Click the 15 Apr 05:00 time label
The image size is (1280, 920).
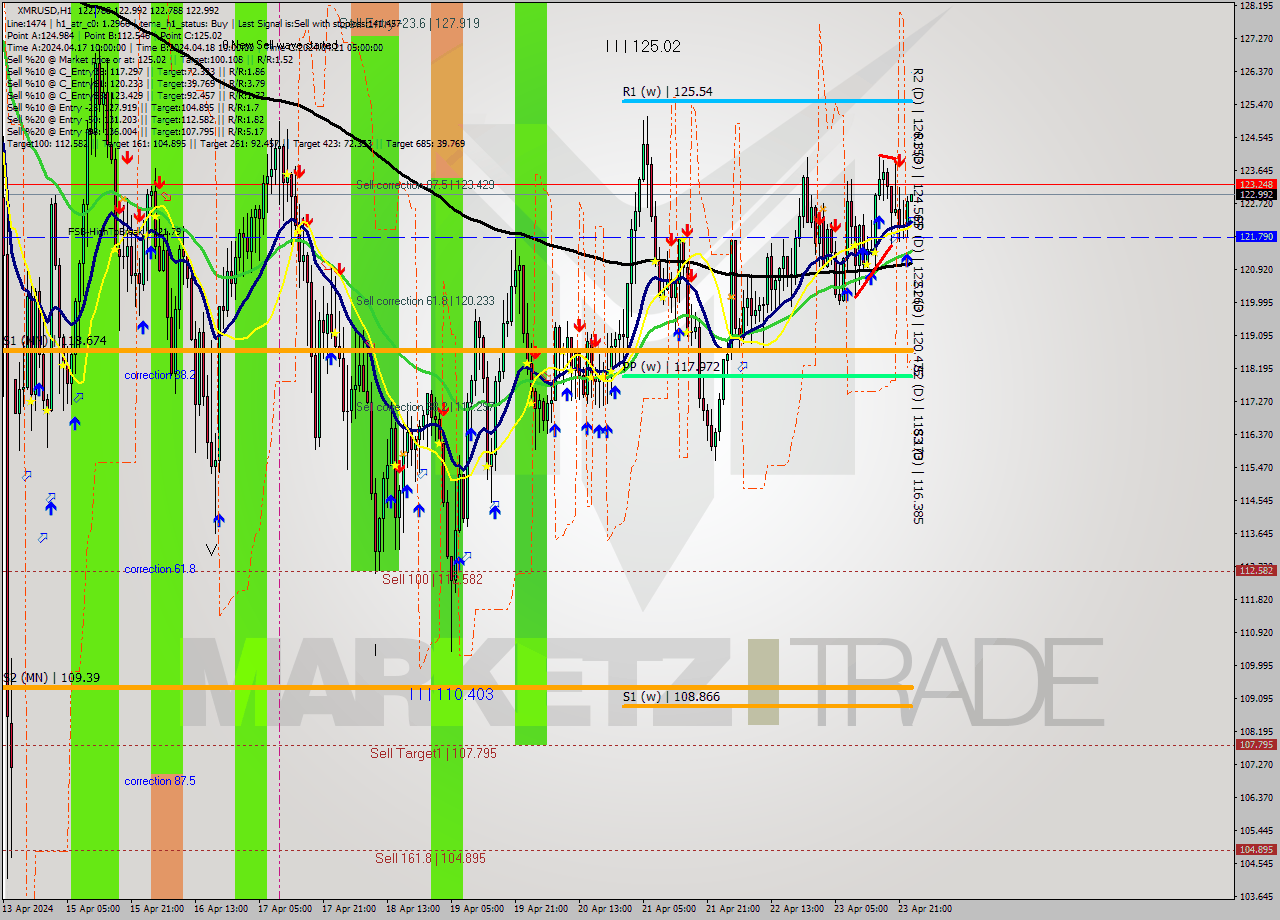[x=93, y=909]
